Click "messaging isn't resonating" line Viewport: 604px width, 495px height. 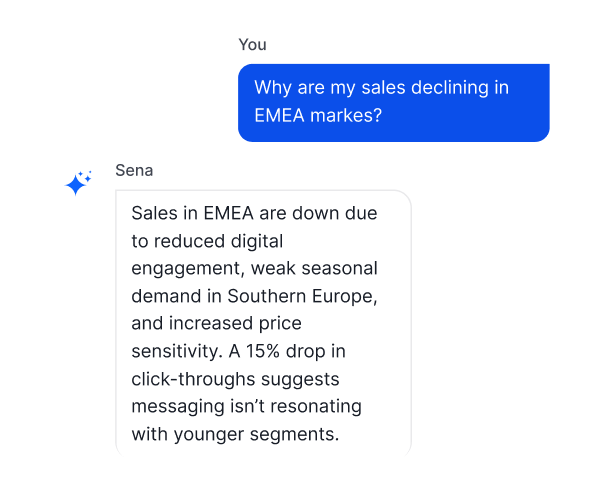click(x=247, y=407)
